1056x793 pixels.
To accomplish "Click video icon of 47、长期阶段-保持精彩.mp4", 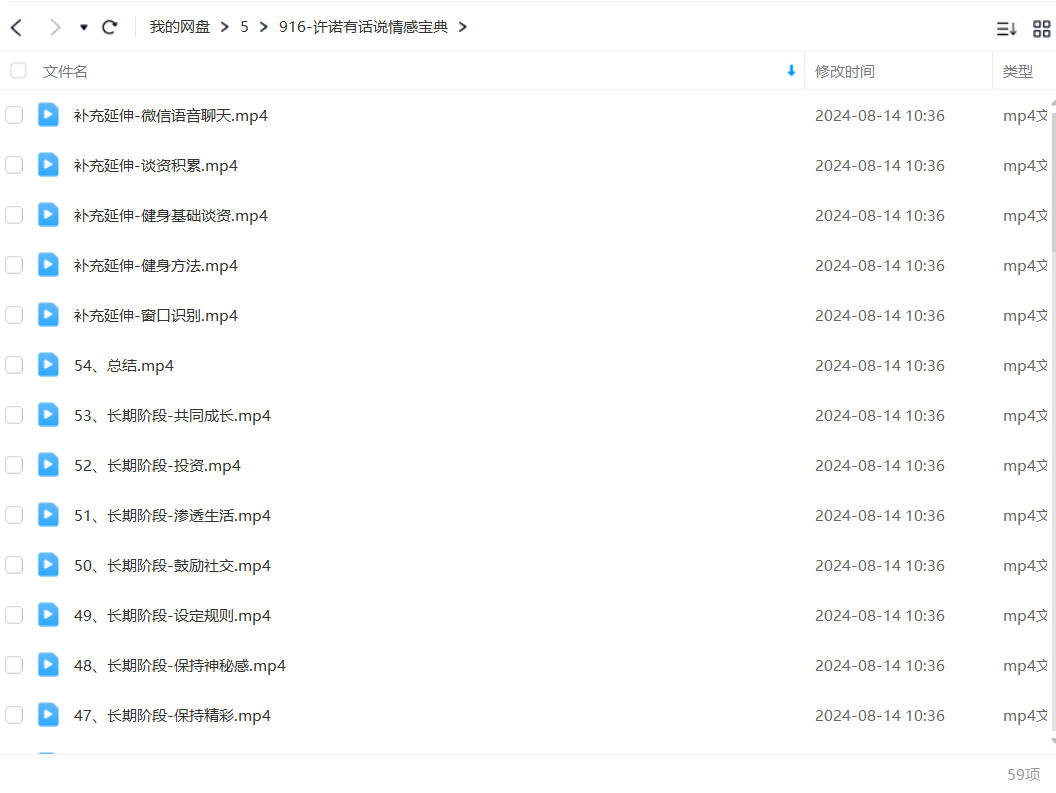I will tap(48, 715).
